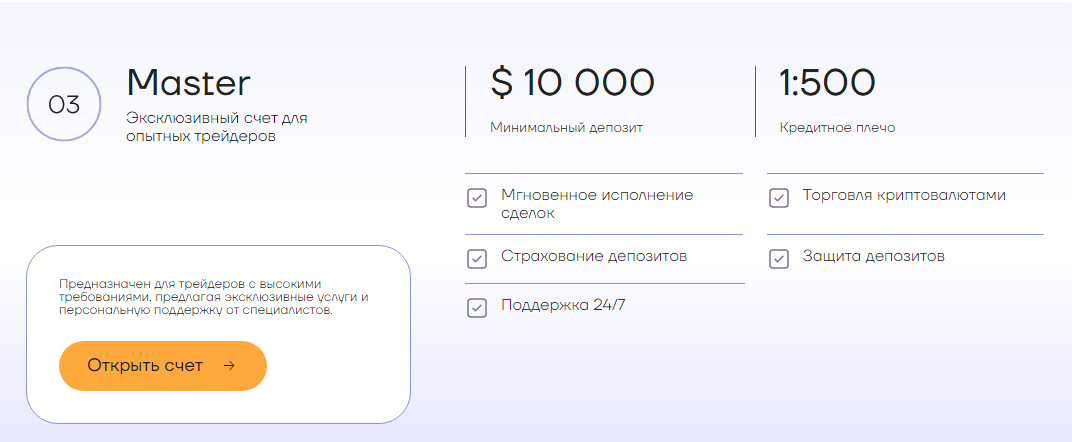Image resolution: width=1072 pixels, height=442 pixels.
Task: Click the 1:500 leverage value
Action: 827,83
